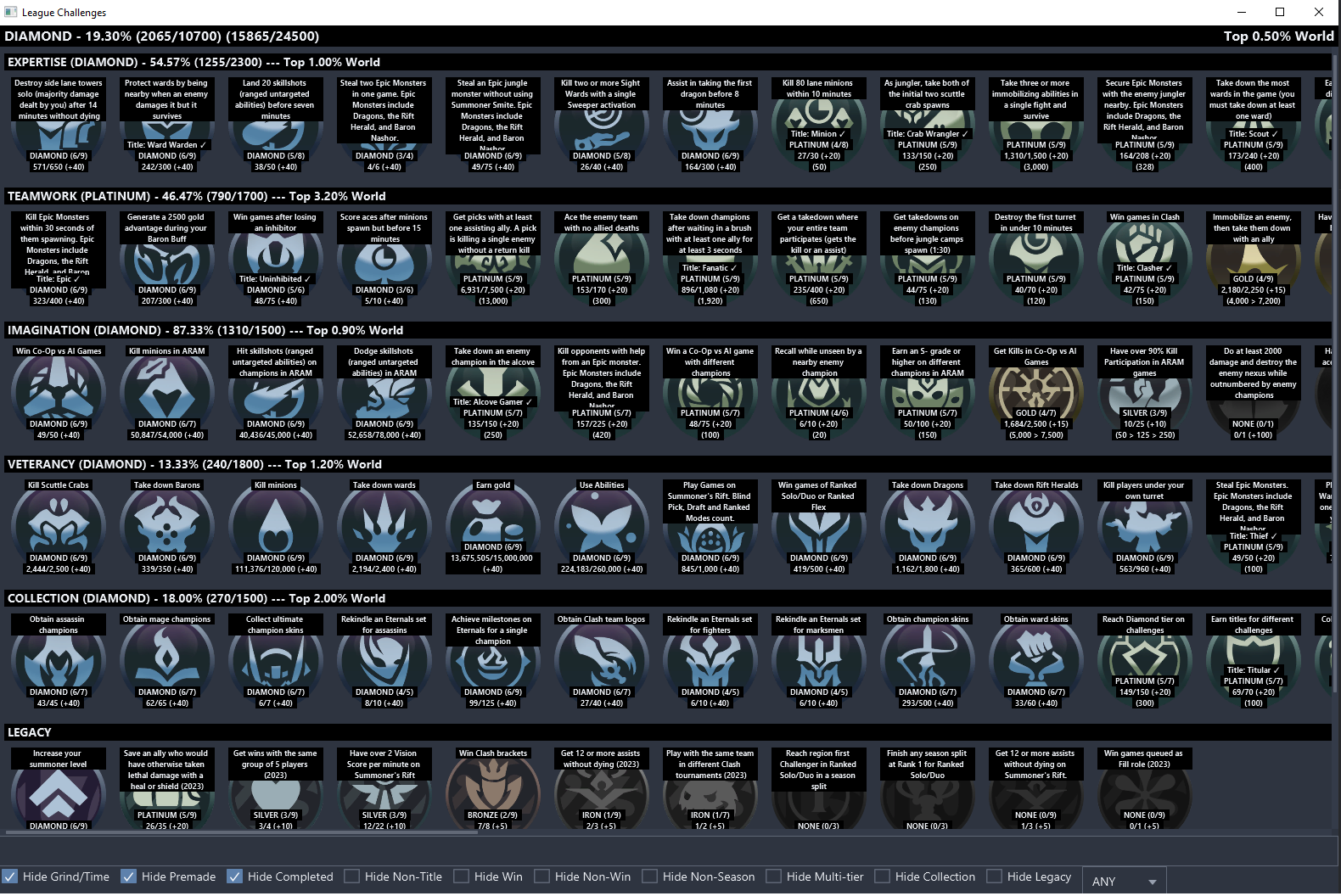Viewport: 1341px width, 896px height.
Task: Click the Collect ultimate champion skins icon
Action: pyautogui.click(x=276, y=661)
